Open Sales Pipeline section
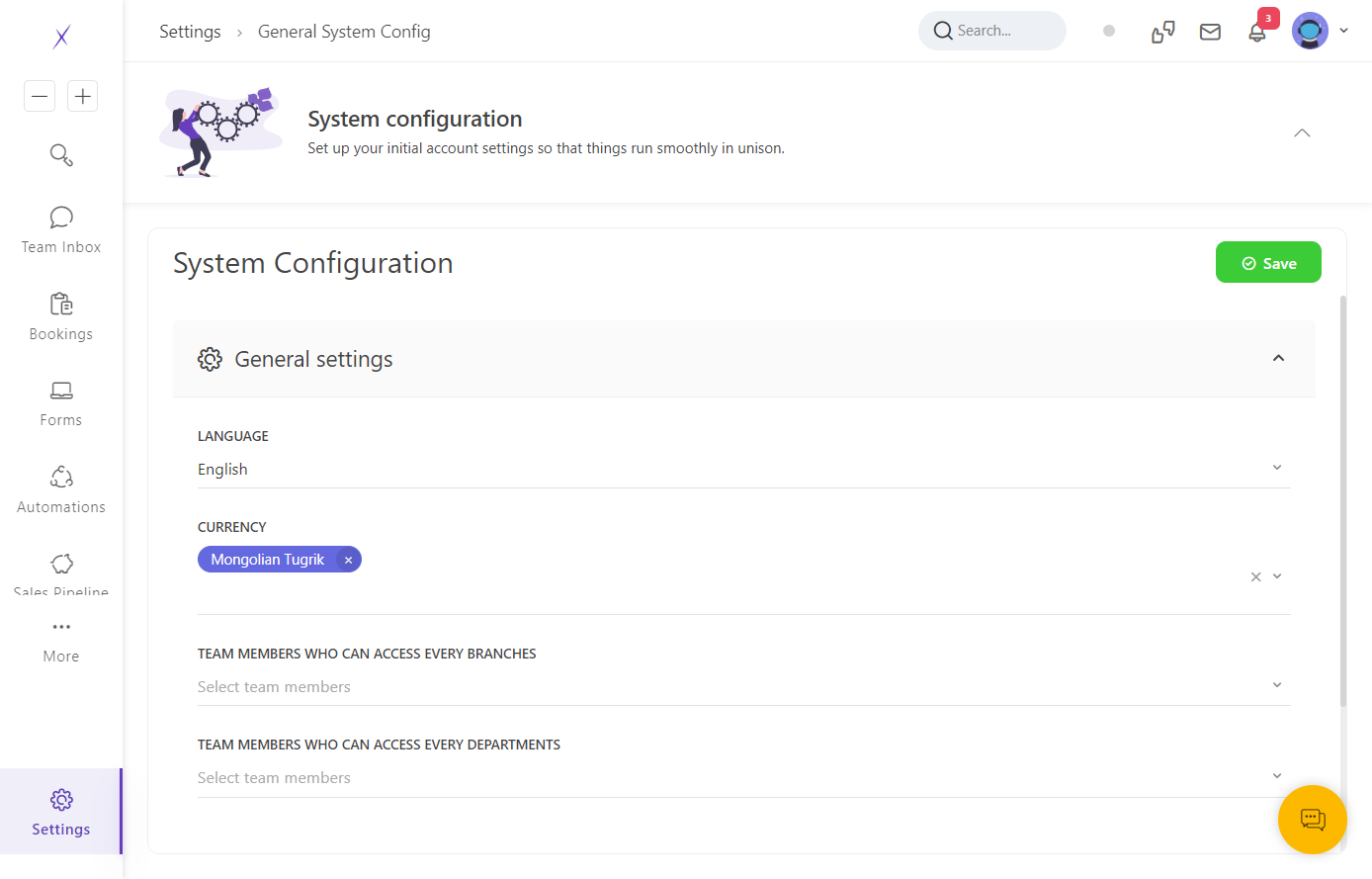 pyautogui.click(x=61, y=575)
